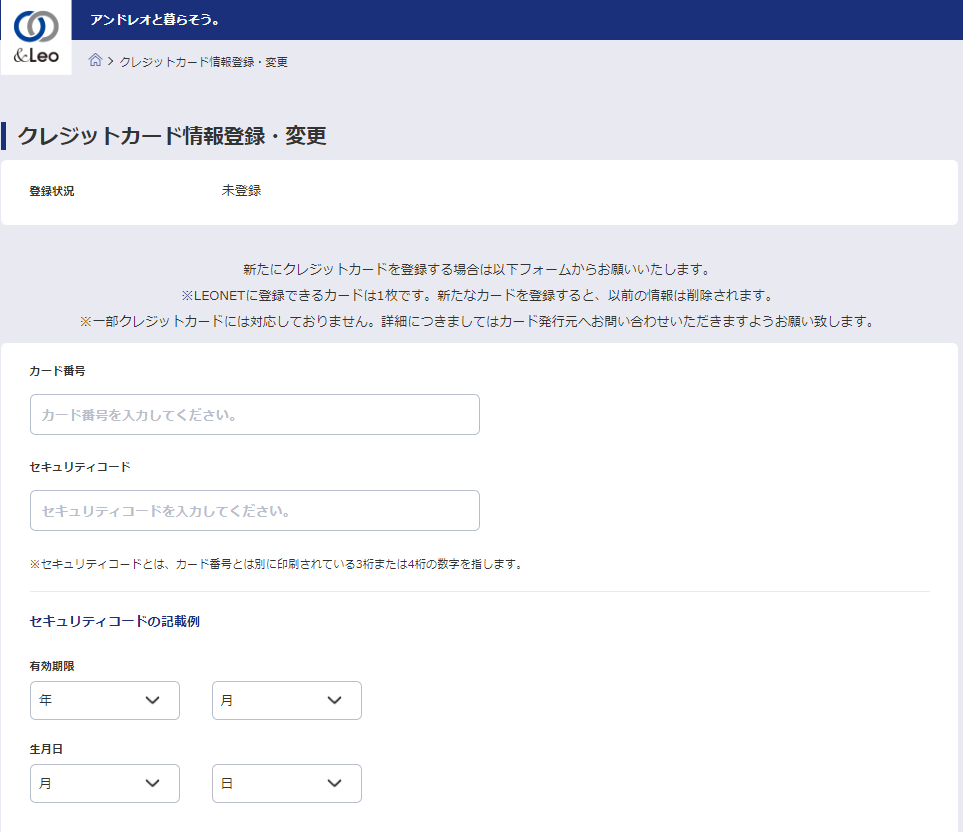The image size is (963, 832).
Task: Open the expiry month (月) dropdown under 有効期限
Action: coord(287,701)
